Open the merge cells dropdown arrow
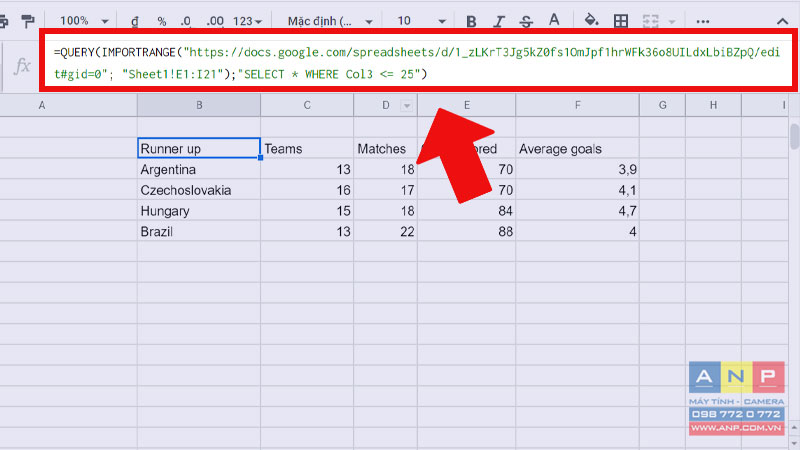This screenshot has height=450, width=800. (x=671, y=22)
